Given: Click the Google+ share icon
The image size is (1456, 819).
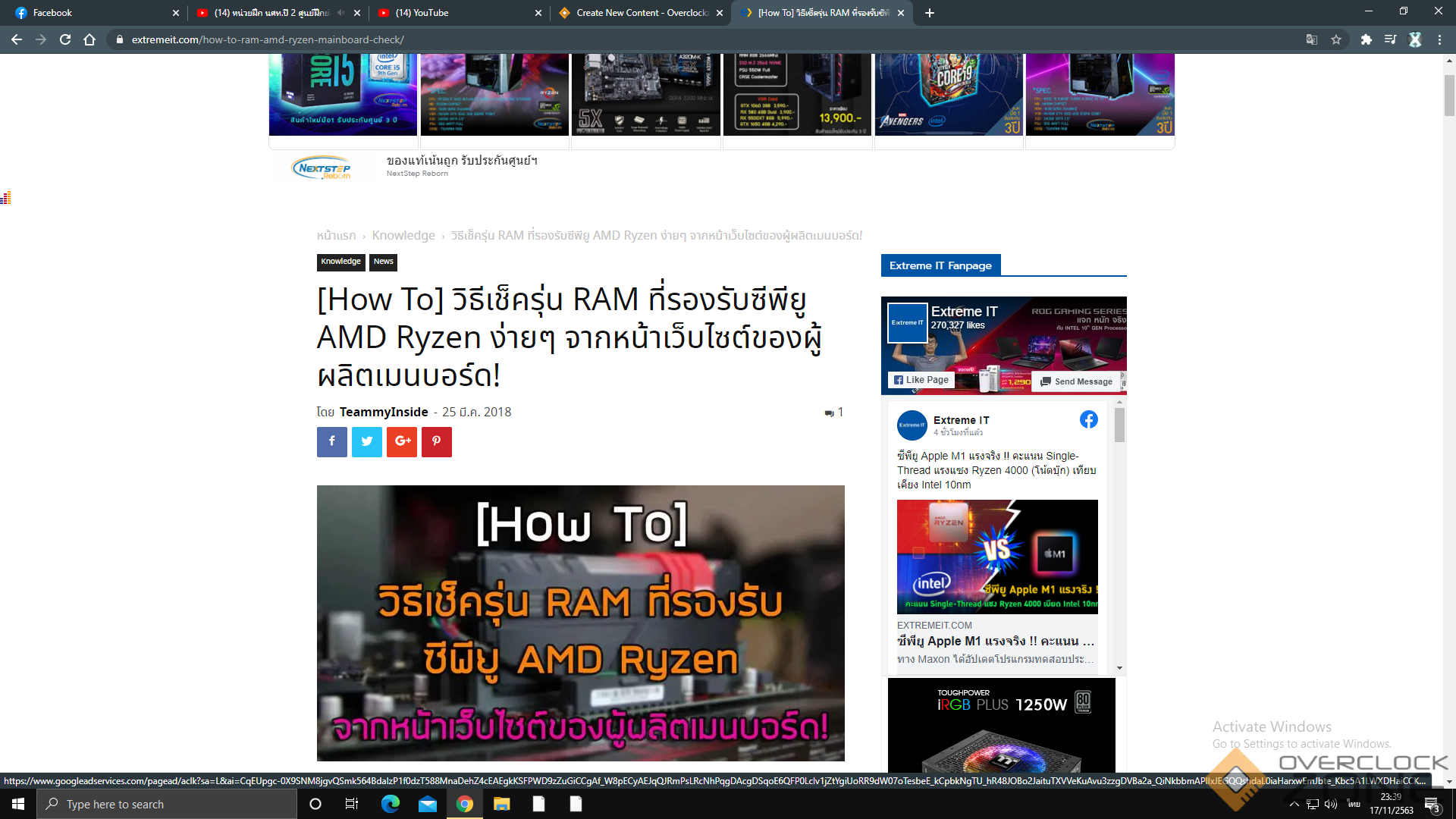Looking at the screenshot, I should (x=402, y=441).
